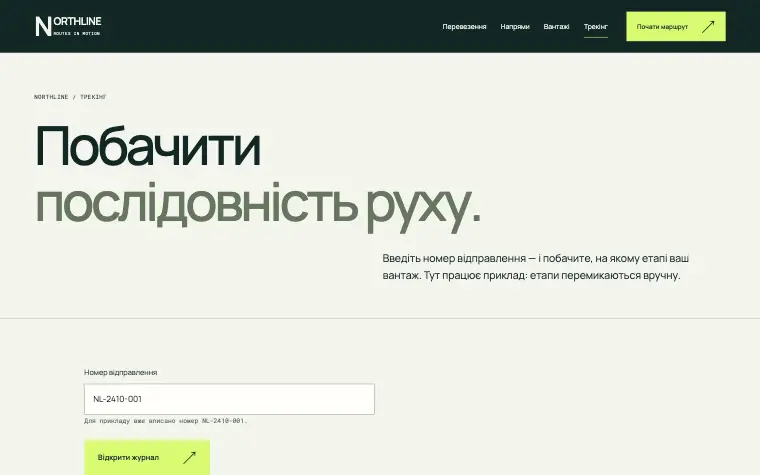760x475 pixels.
Task: Click the arrow icon in Почати маршрут
Action: (708, 27)
